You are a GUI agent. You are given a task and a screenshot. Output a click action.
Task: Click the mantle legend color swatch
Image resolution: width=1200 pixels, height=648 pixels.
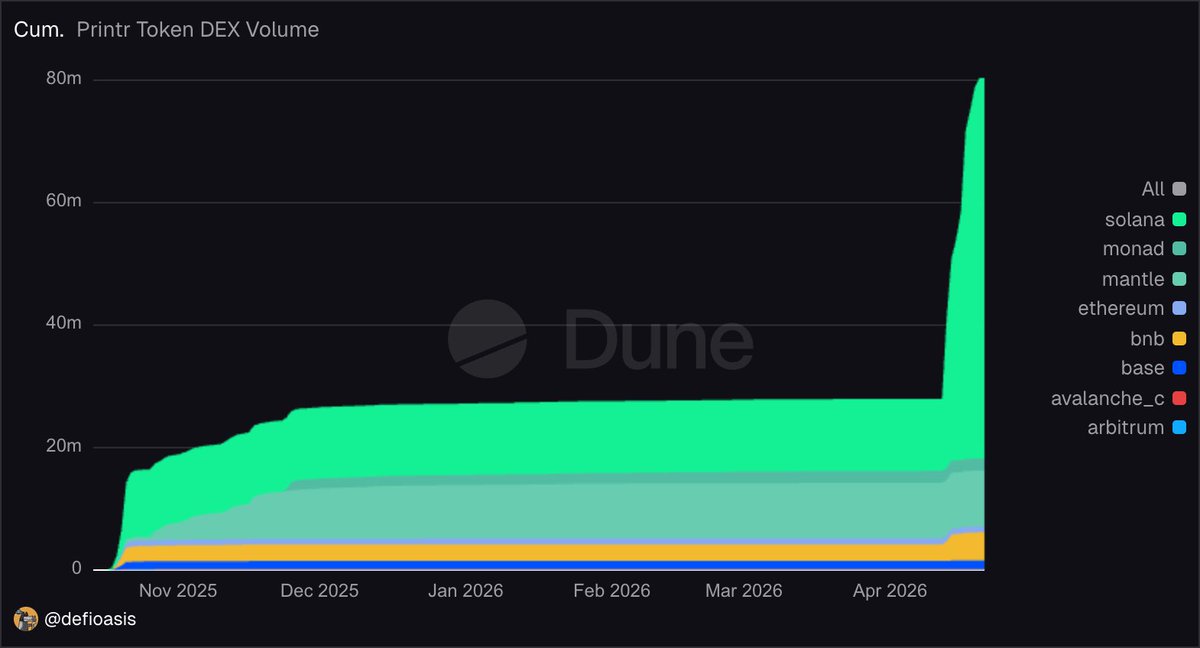(1180, 279)
